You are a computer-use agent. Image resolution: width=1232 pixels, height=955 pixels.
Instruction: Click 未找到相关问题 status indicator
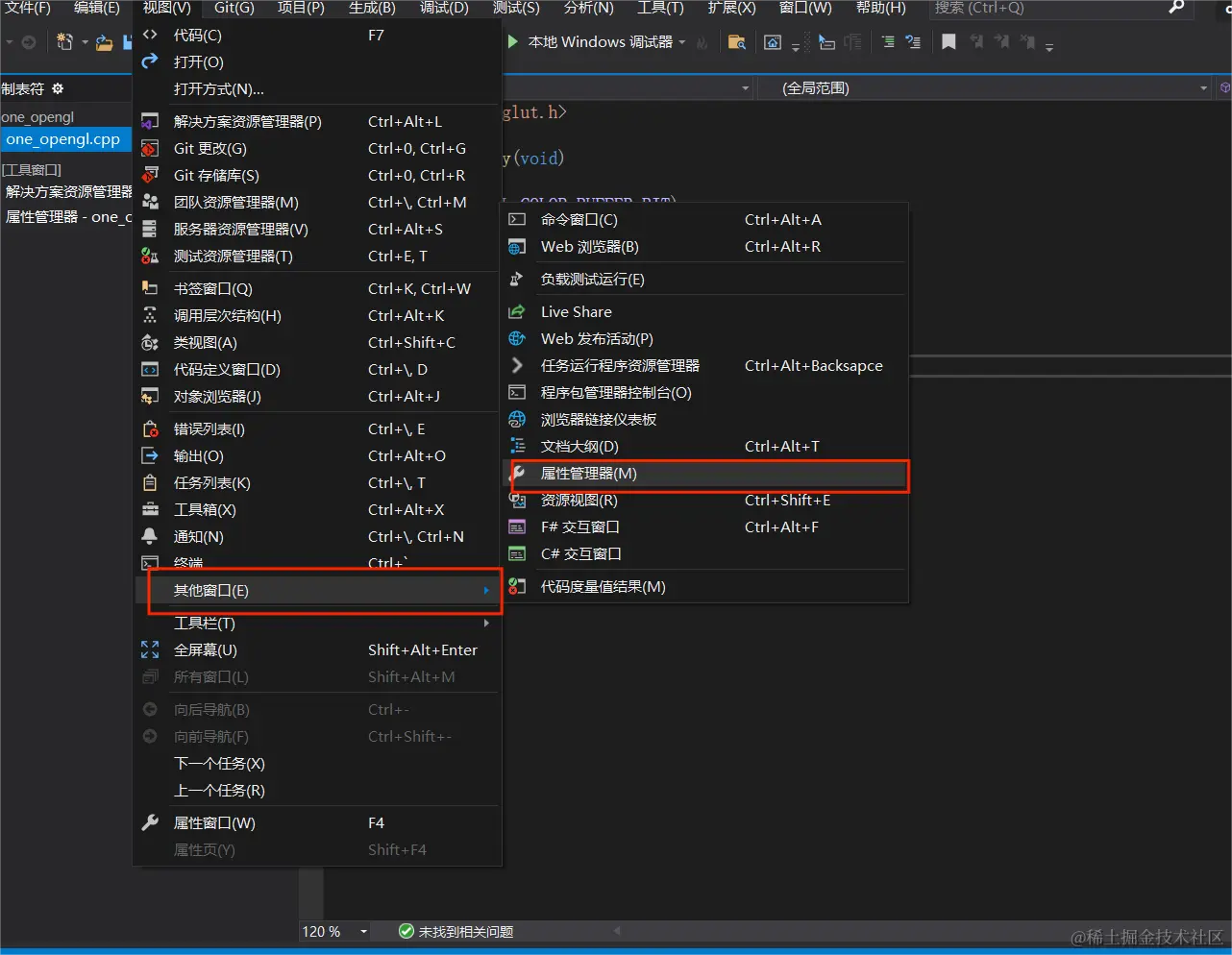coord(456,932)
